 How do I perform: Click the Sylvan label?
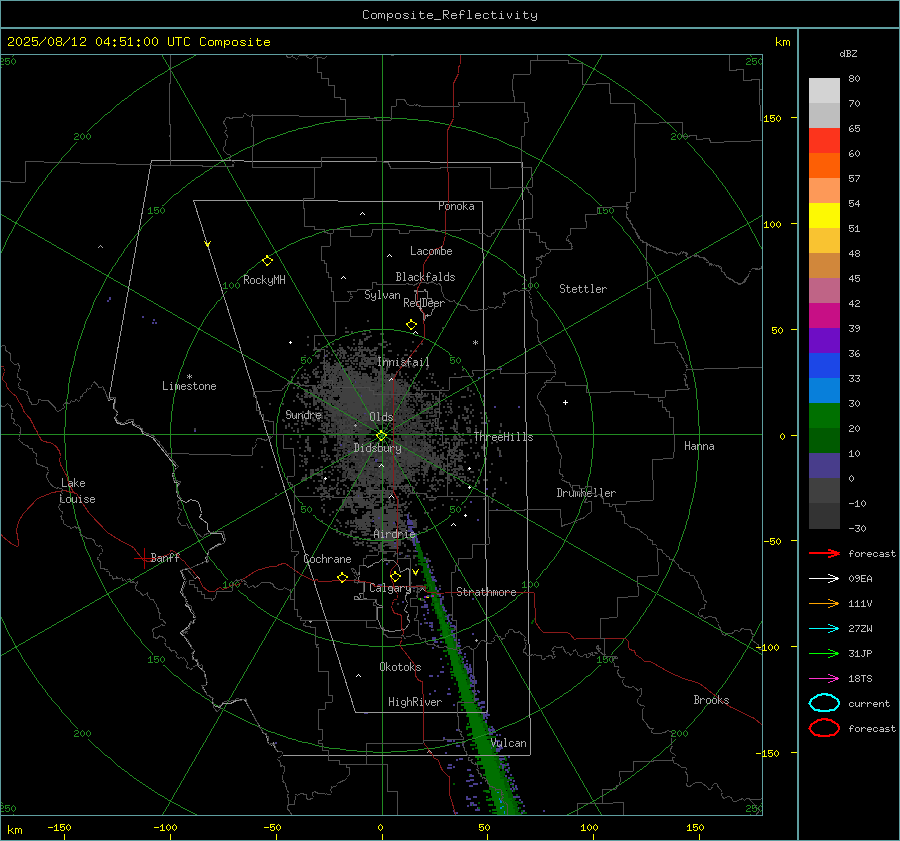[x=382, y=295]
